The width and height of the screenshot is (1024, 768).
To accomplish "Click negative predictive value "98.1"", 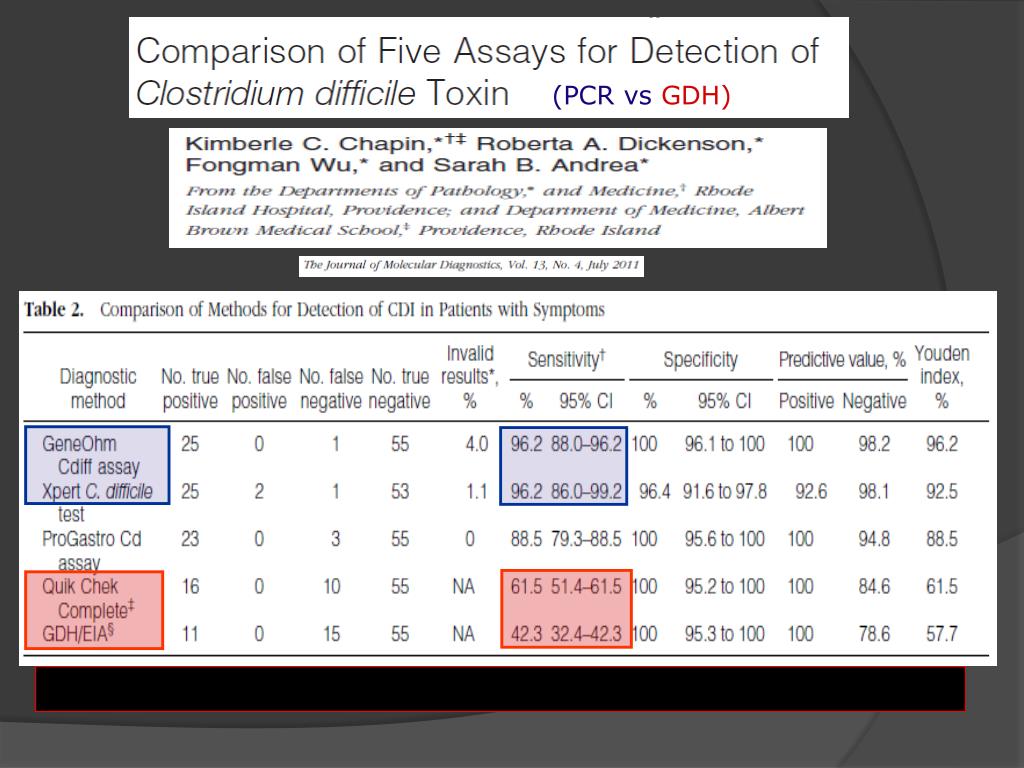I will click(874, 491).
